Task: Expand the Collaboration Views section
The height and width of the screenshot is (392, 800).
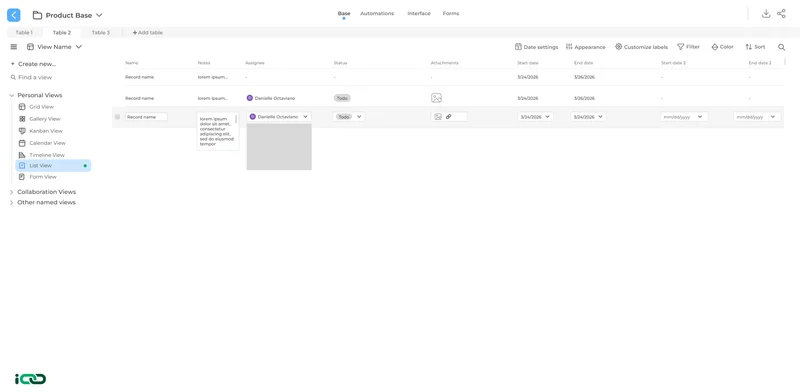Action: [x=12, y=192]
